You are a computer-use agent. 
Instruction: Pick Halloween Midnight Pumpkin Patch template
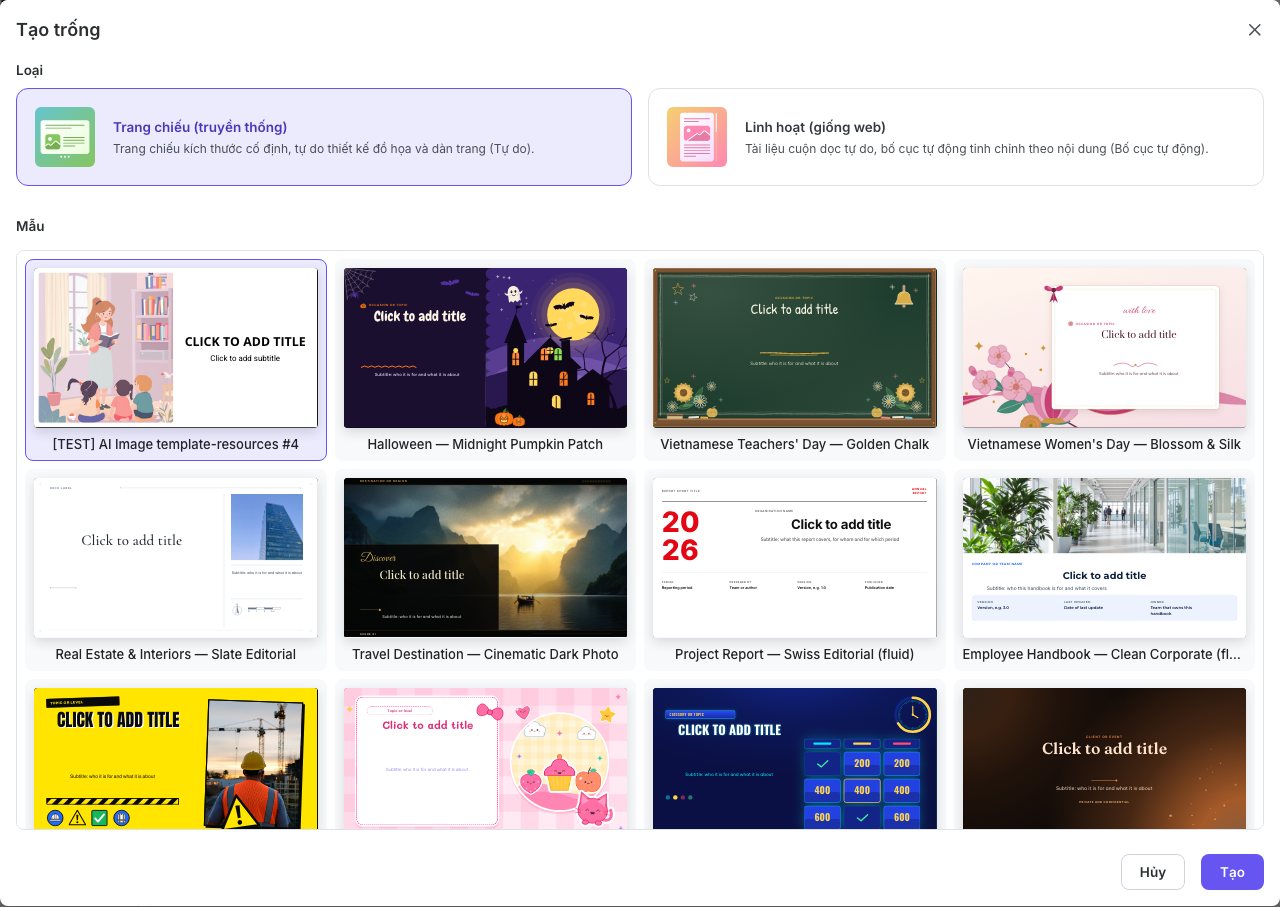tap(485, 360)
